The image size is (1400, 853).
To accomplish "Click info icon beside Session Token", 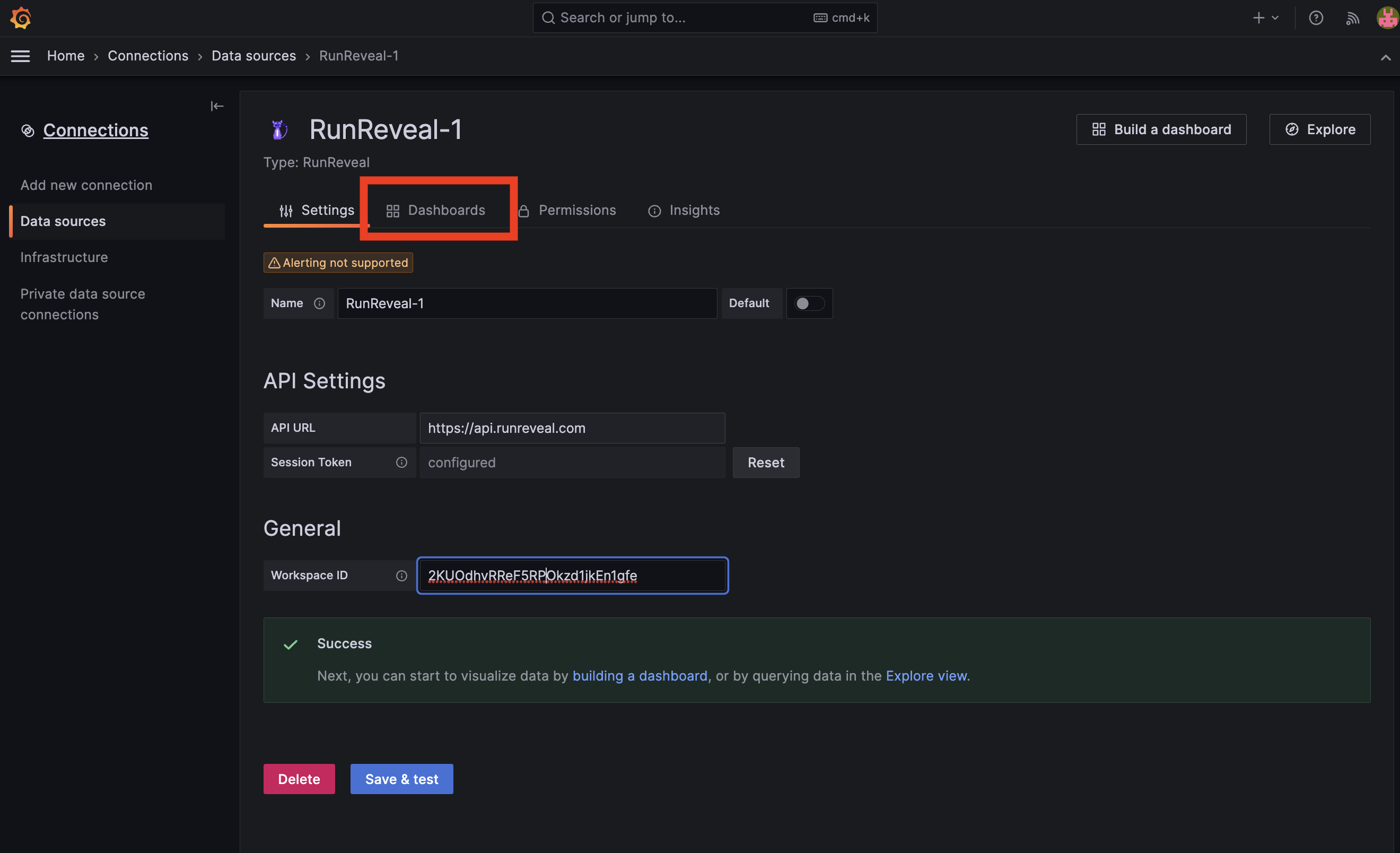I will (x=401, y=463).
